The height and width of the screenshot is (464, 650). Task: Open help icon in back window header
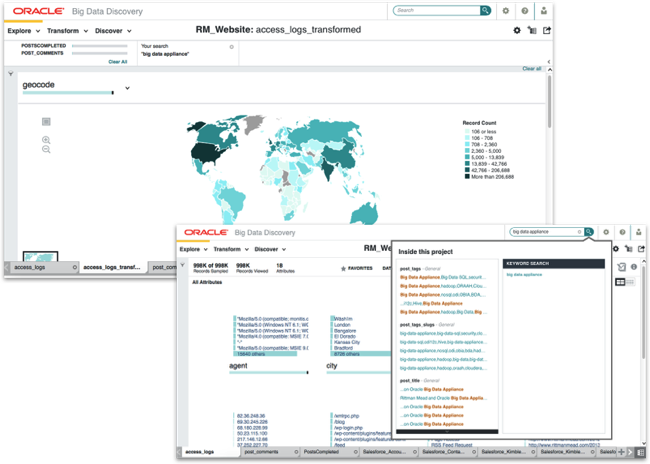point(525,11)
